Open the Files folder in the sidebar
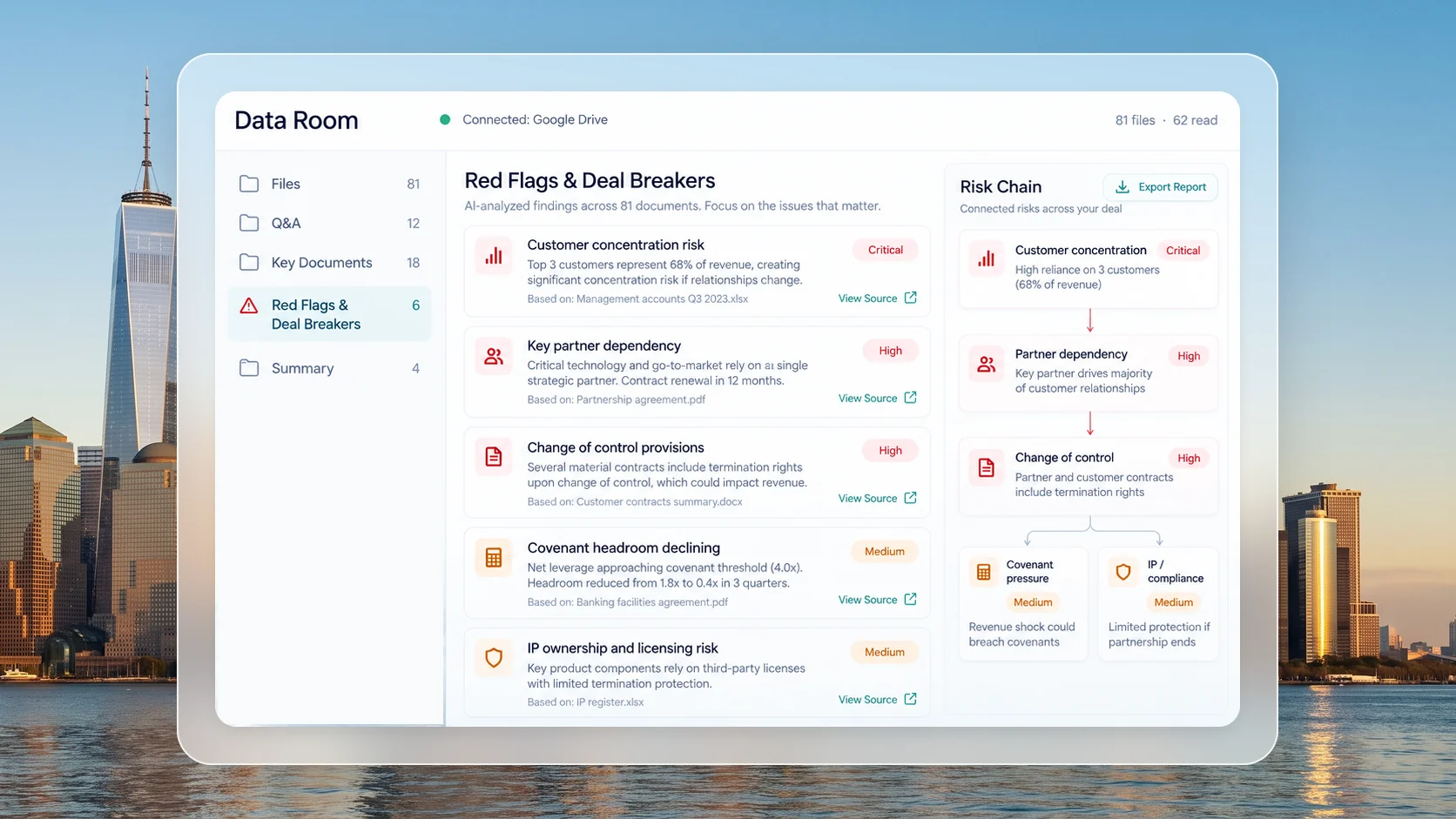 click(329, 184)
